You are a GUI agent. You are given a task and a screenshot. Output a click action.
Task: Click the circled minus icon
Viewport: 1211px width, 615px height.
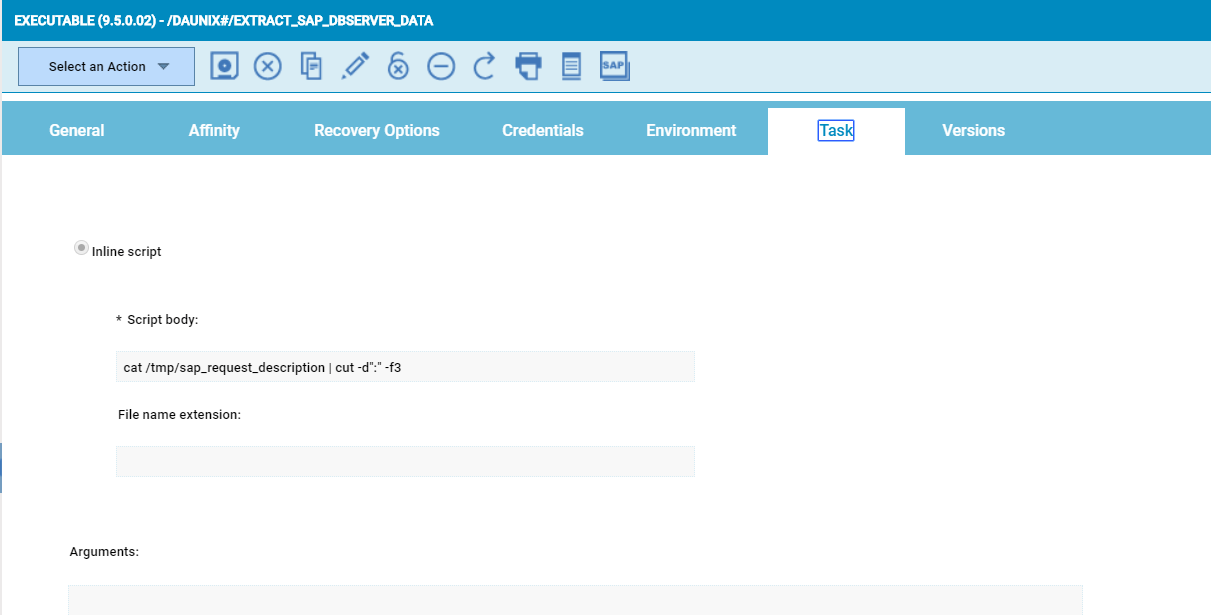point(441,67)
